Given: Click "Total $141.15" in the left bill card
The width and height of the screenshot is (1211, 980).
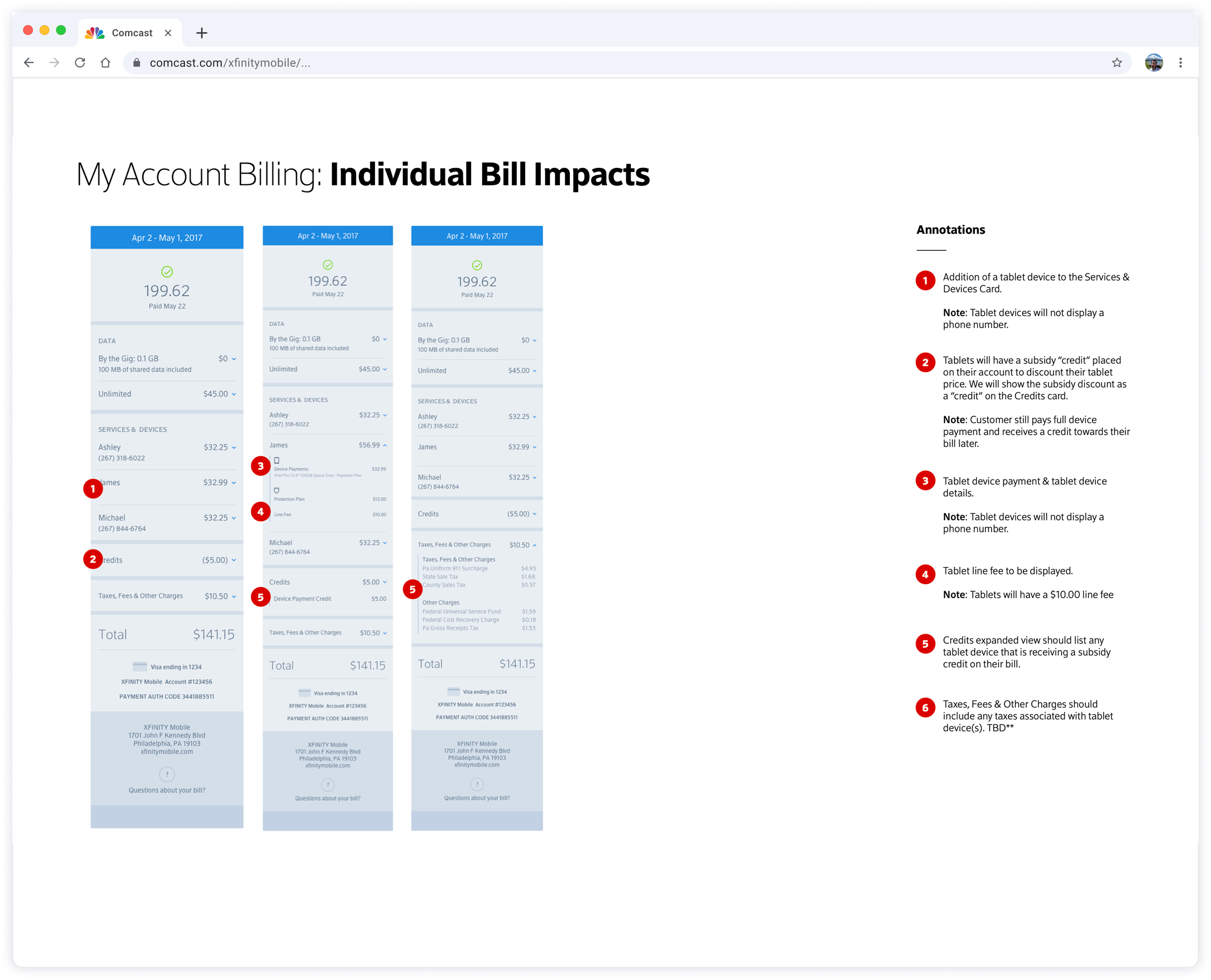Looking at the screenshot, I should [x=167, y=635].
